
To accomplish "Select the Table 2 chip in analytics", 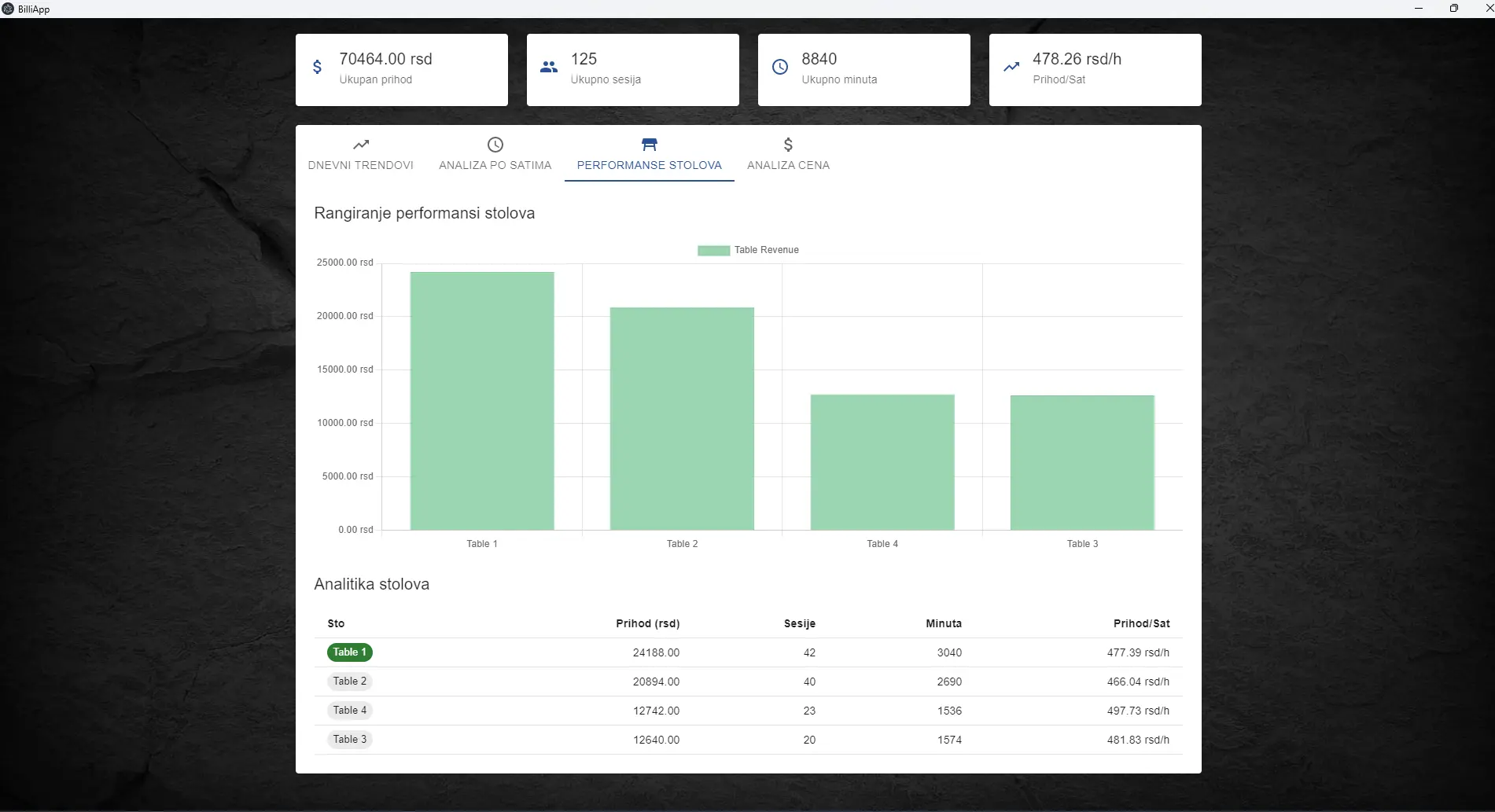I will (x=349, y=682).
